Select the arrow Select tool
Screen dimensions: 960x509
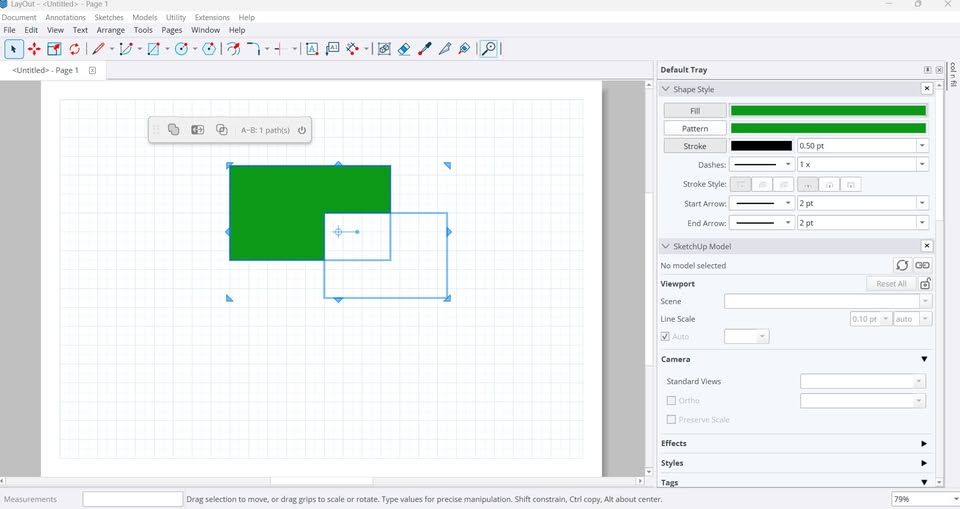point(14,49)
